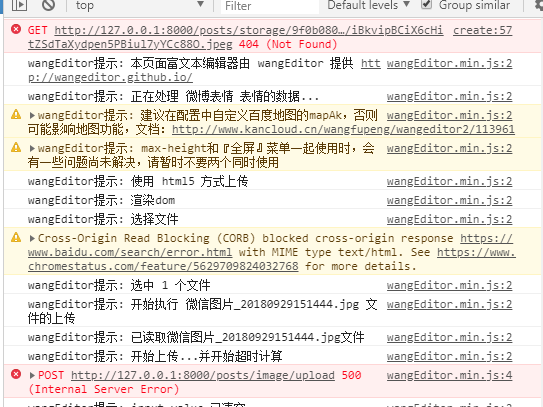The height and width of the screenshot is (407, 543).
Task: Open the create:57 source link
Action: tap(482, 30)
